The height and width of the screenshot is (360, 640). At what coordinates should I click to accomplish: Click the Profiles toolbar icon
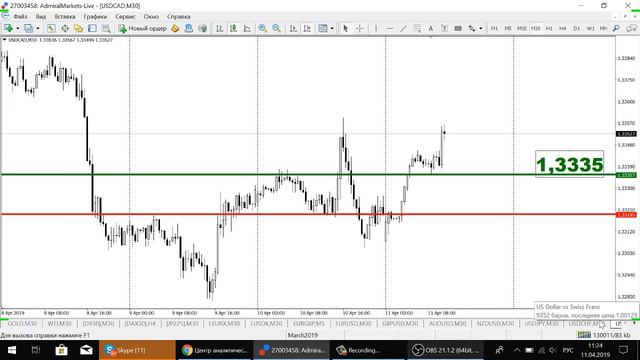click(x=28, y=28)
